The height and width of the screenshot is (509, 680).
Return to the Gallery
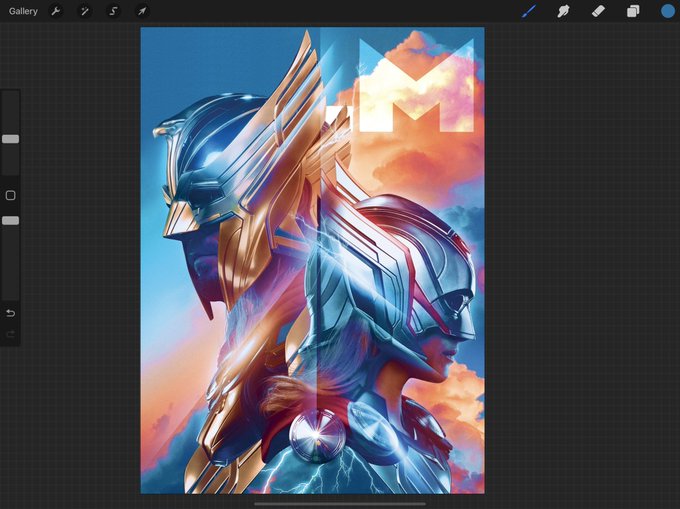[23, 11]
